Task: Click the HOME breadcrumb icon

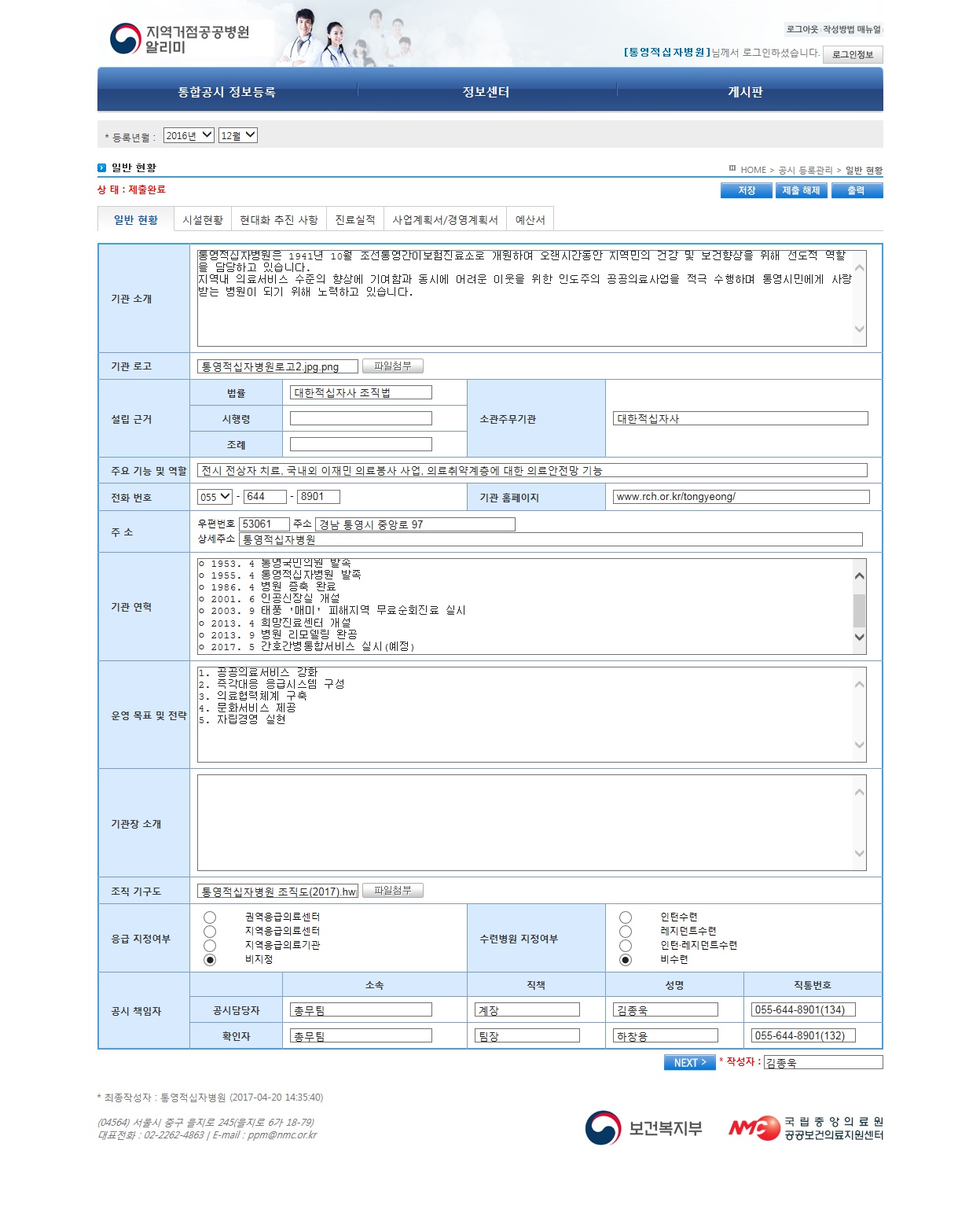Action: (732, 169)
